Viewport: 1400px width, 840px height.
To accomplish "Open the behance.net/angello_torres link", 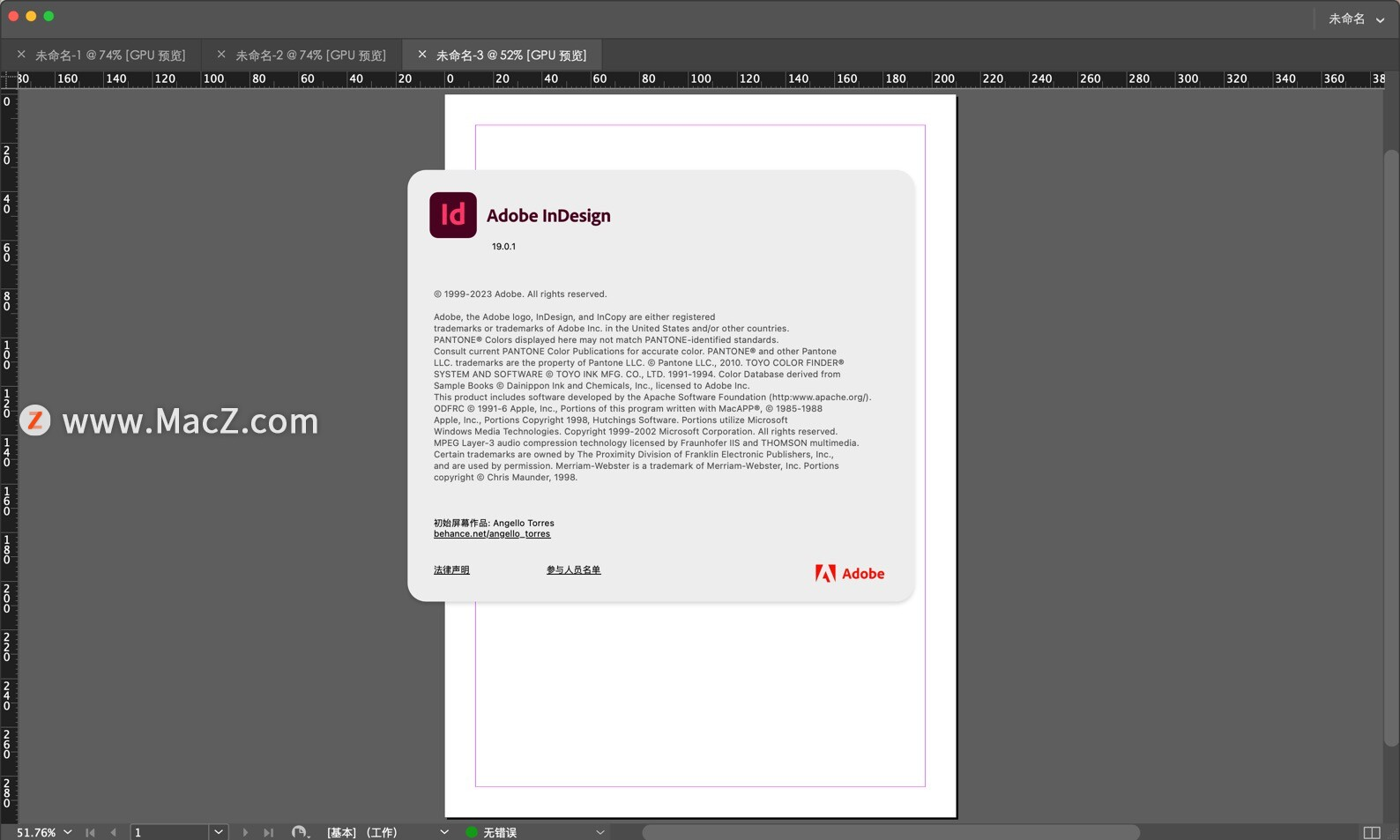I will tap(492, 534).
